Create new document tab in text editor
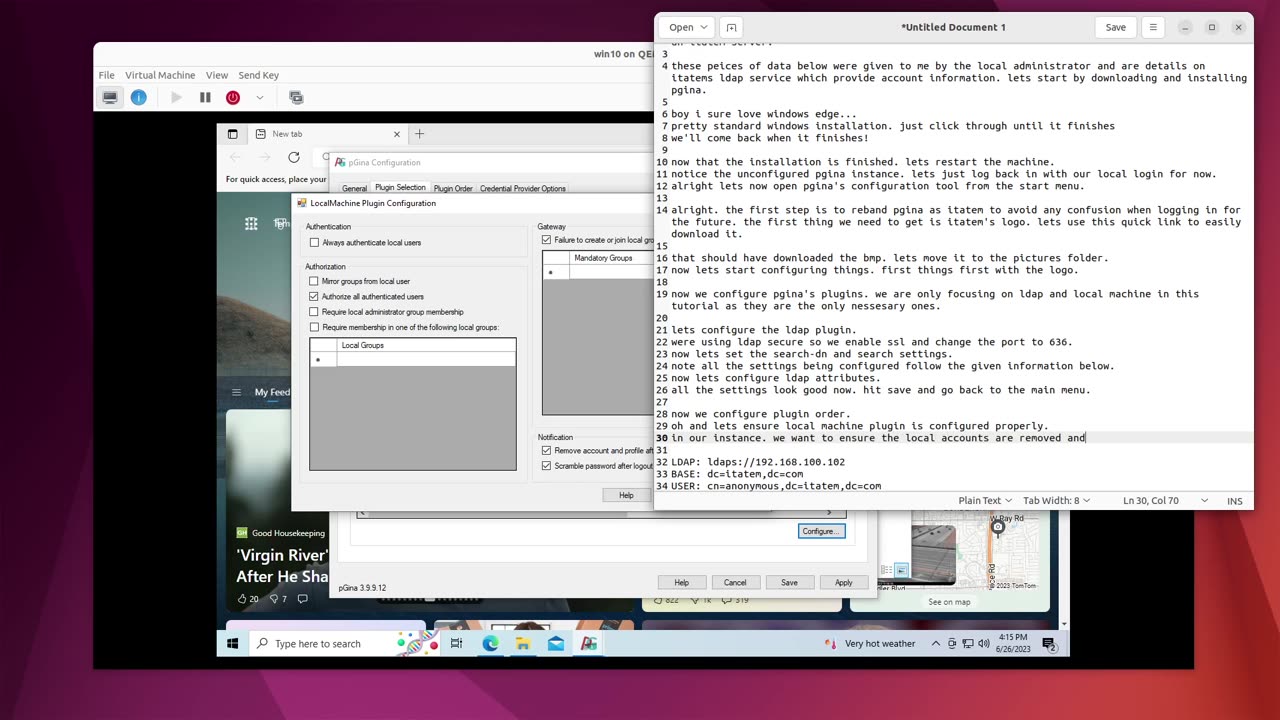1280x720 pixels. [x=731, y=28]
